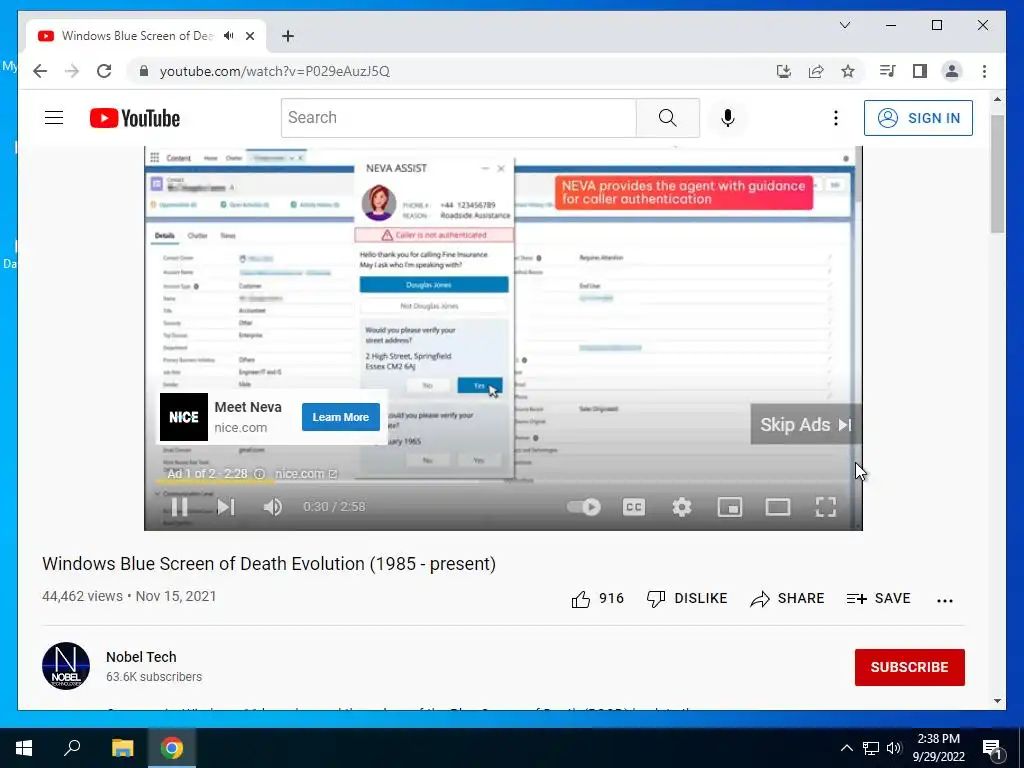Open the Windows Start menu
This screenshot has width=1024, height=768.
click(24, 748)
